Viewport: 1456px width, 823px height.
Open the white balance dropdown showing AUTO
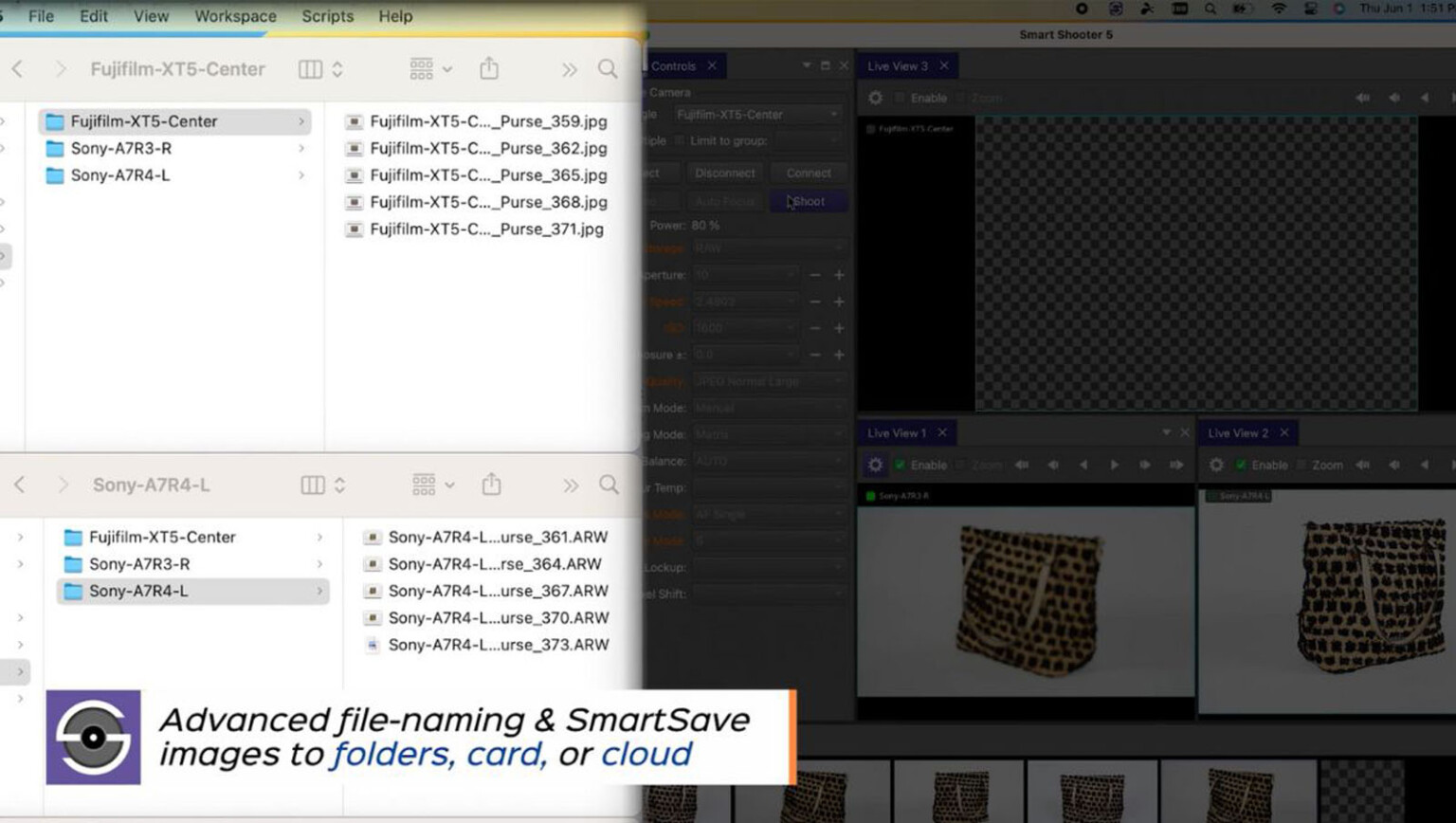767,461
